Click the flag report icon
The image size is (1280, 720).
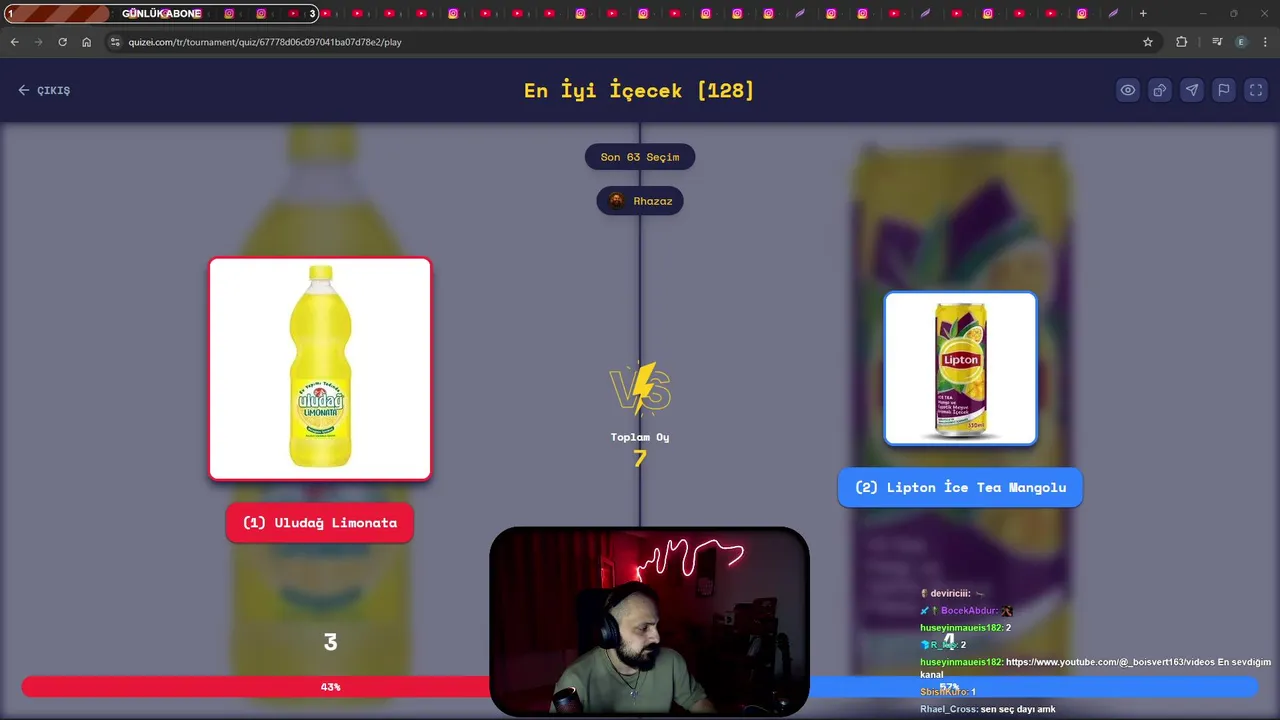coord(1223,90)
